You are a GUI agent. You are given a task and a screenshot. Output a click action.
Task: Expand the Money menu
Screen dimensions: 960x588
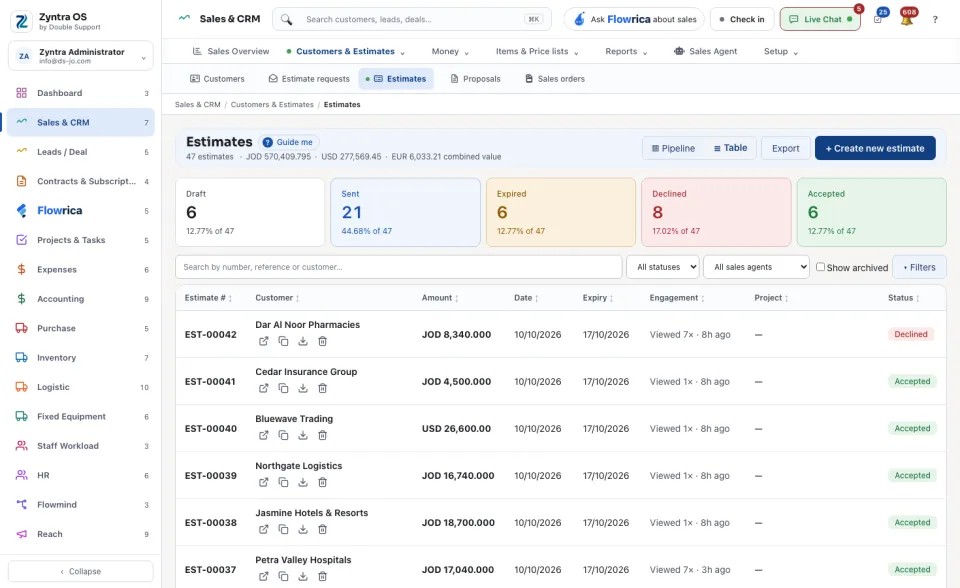(x=450, y=51)
